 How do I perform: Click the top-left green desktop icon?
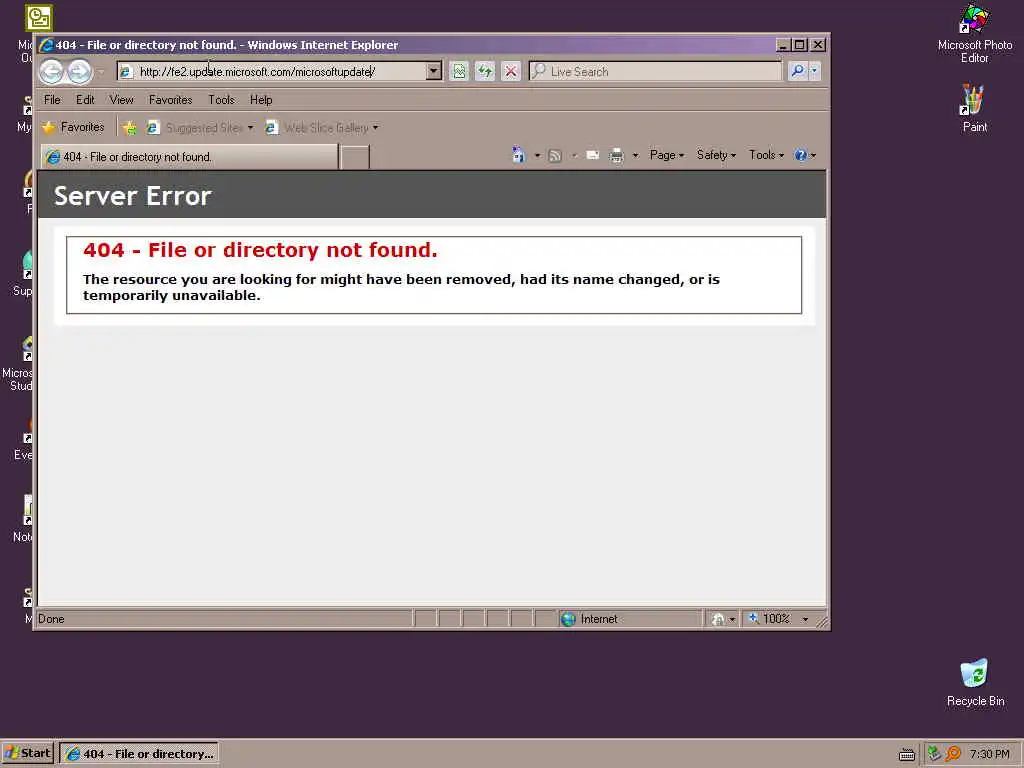coord(39,18)
